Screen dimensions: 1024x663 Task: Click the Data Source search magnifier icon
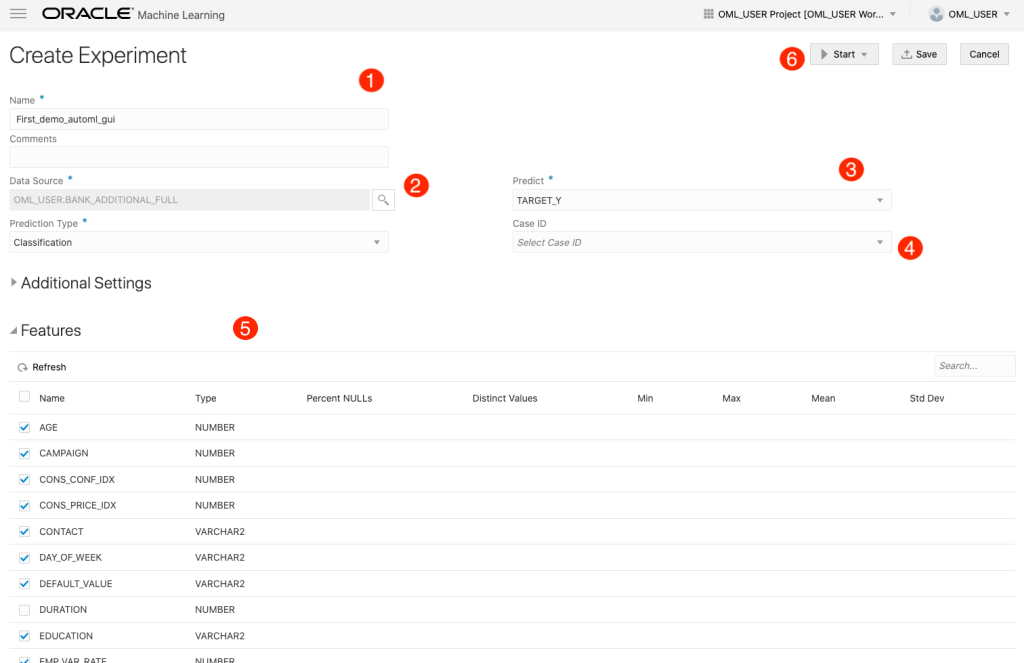pos(383,200)
